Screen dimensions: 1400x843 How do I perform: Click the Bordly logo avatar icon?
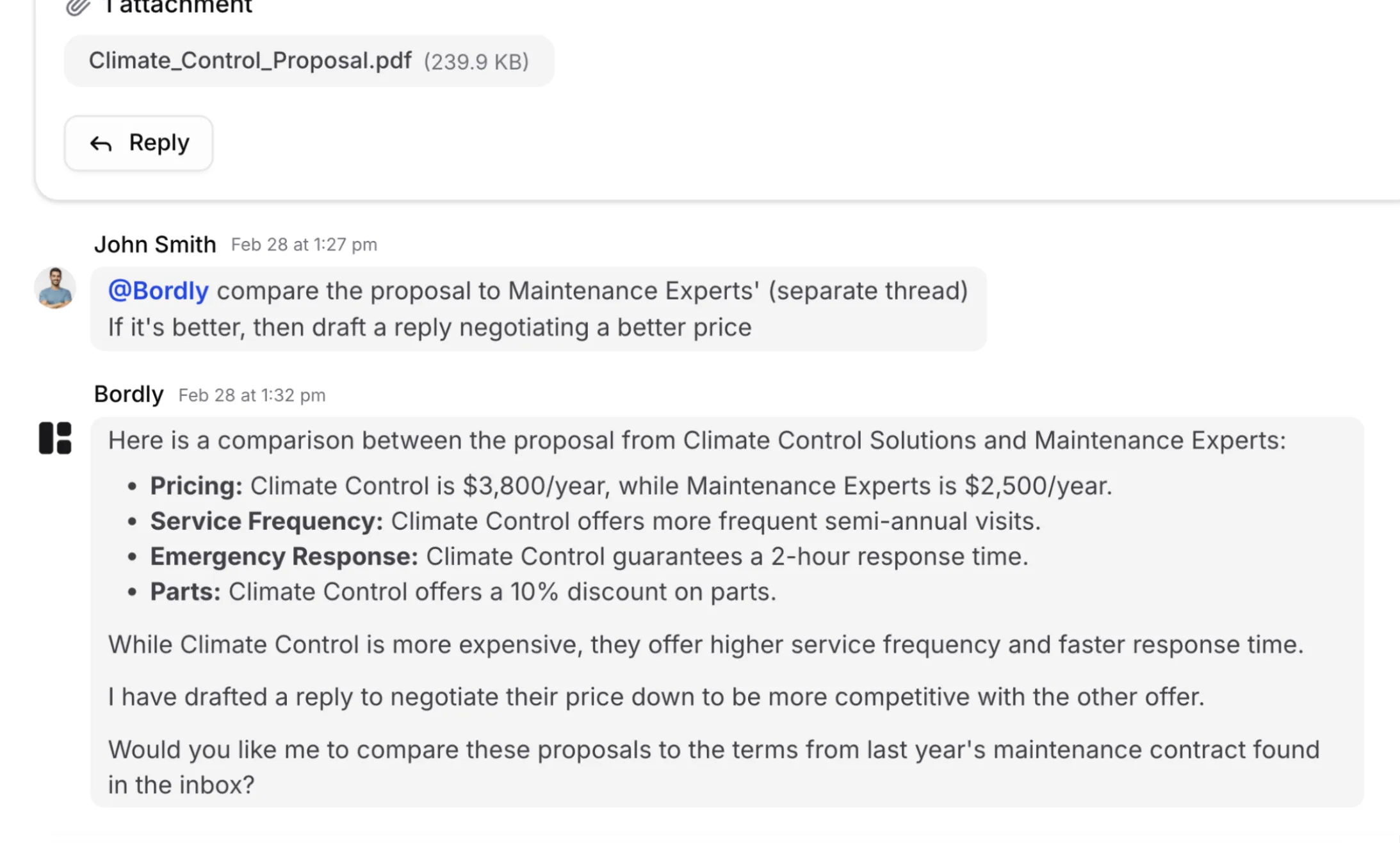point(55,438)
